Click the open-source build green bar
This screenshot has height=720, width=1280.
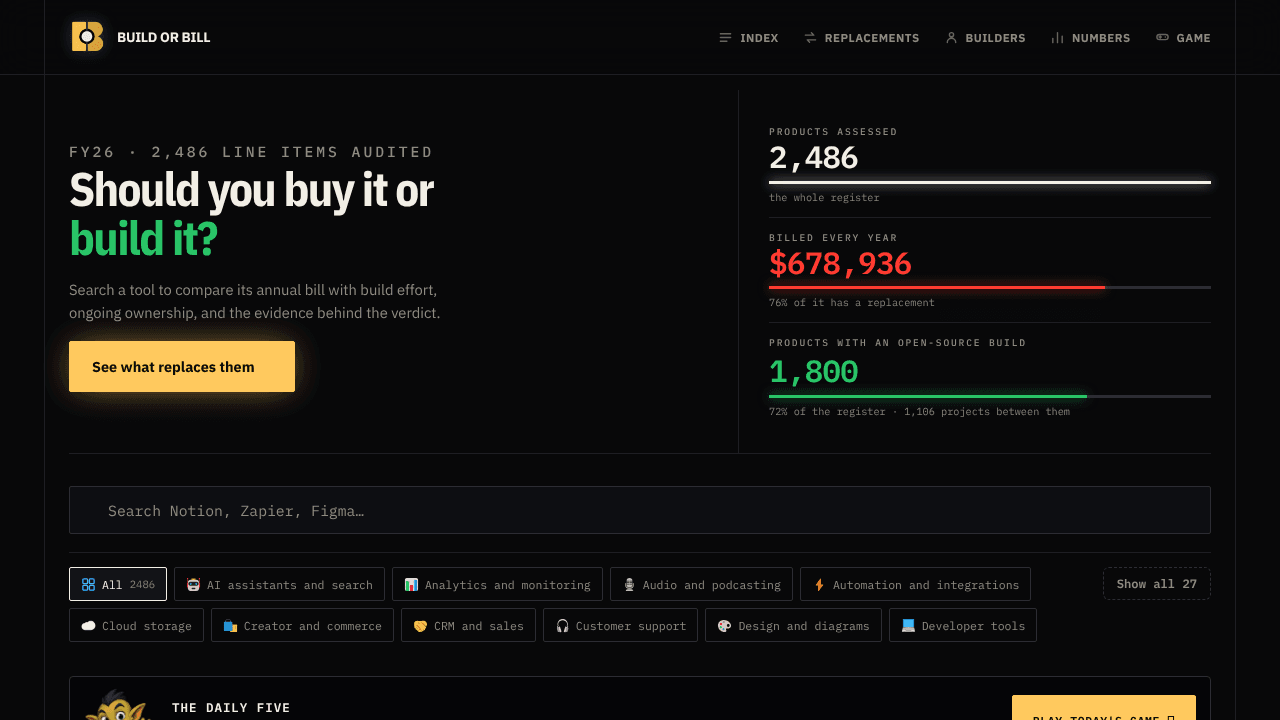coord(928,396)
